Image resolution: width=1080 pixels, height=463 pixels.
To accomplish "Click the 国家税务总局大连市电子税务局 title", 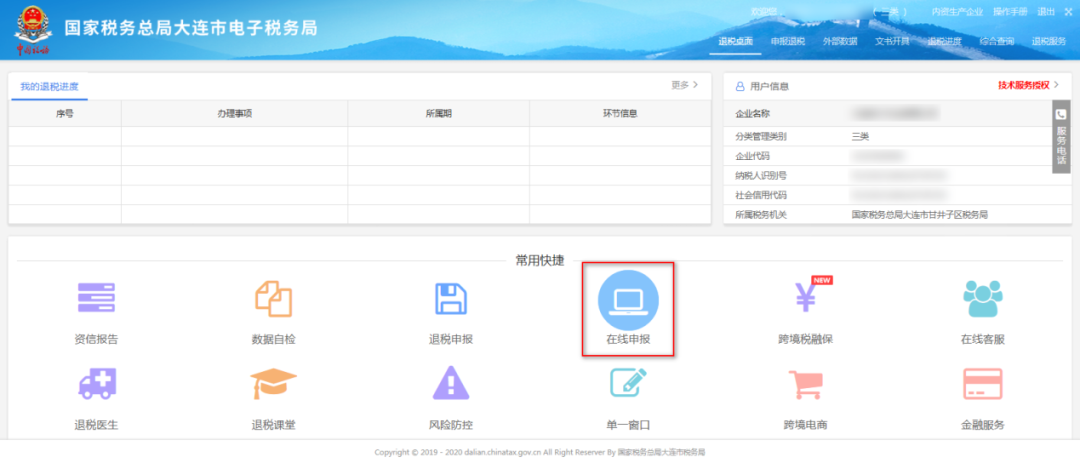I will [x=190, y=28].
